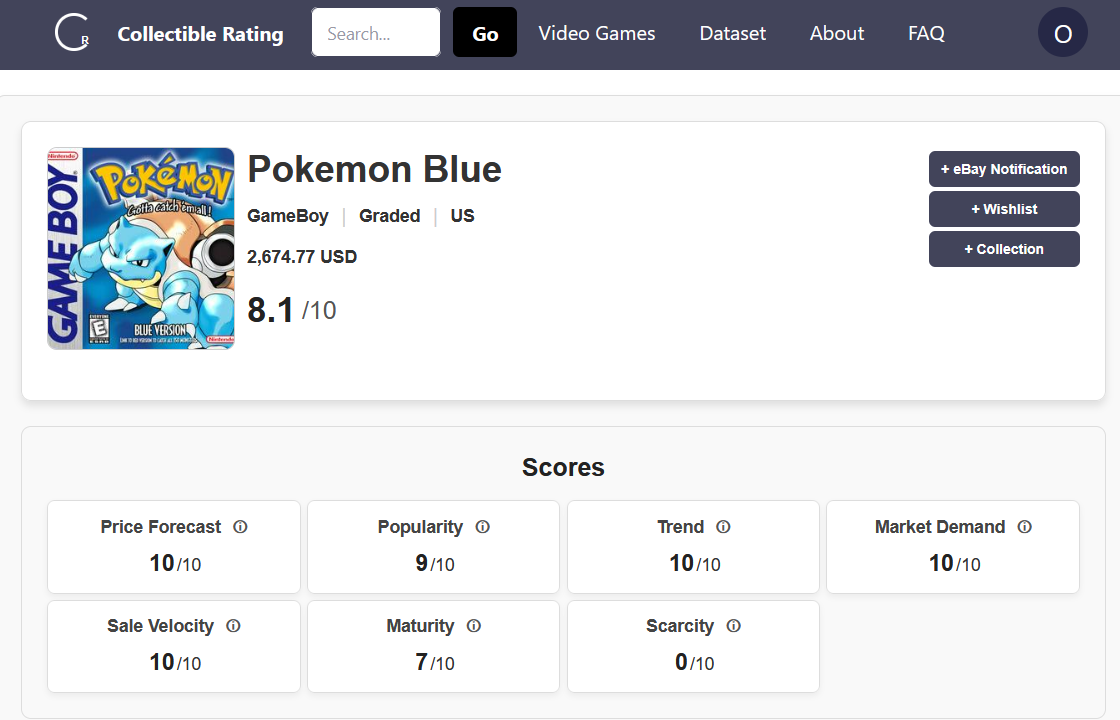
Task: Open the Video Games menu item
Action: 596,34
